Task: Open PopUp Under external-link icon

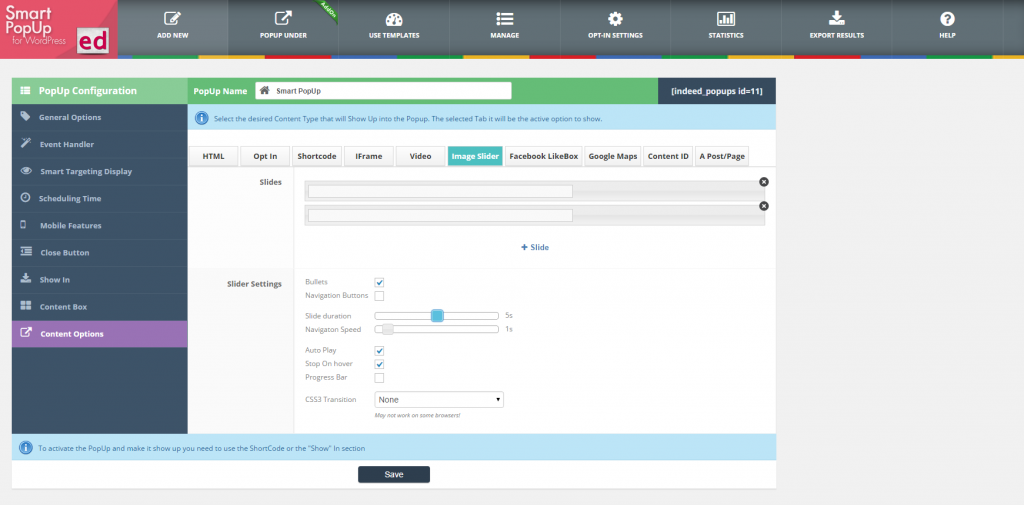Action: 283,18
